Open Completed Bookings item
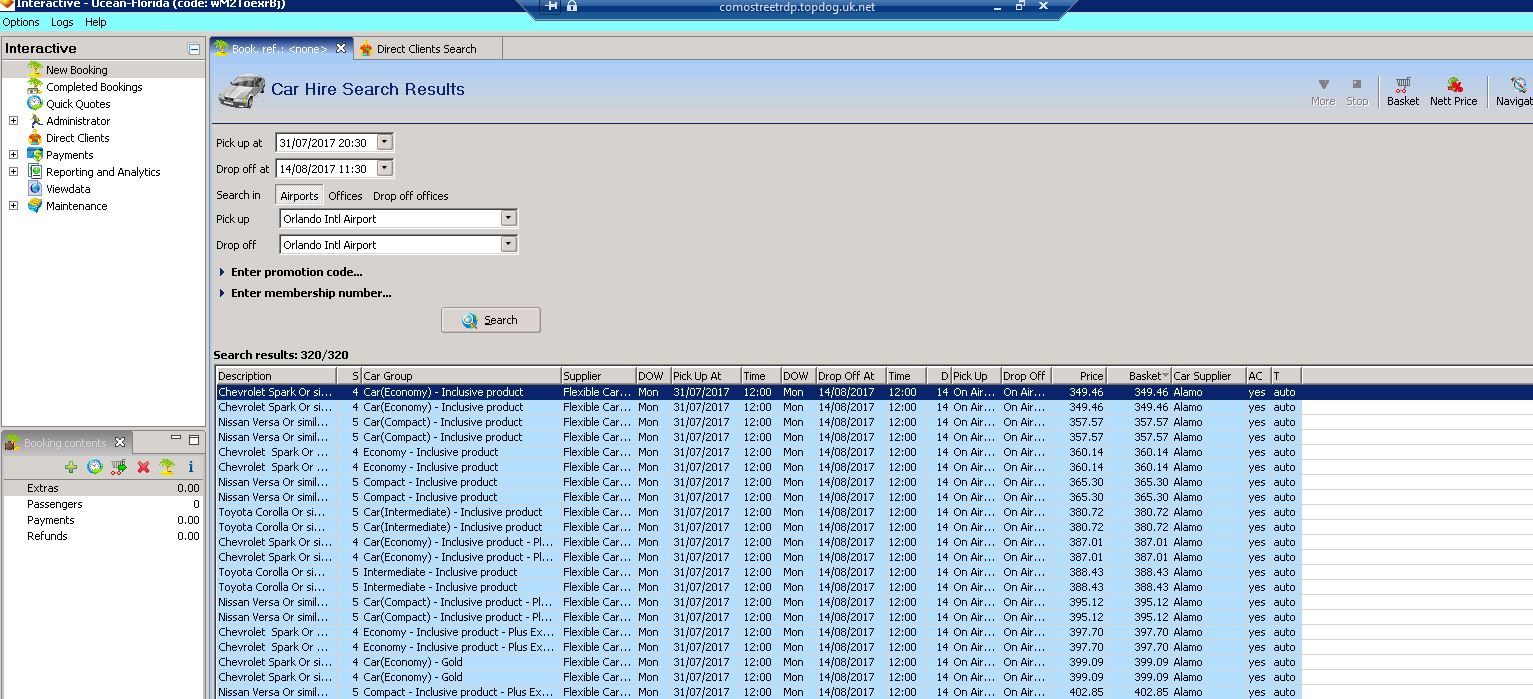 pos(94,87)
